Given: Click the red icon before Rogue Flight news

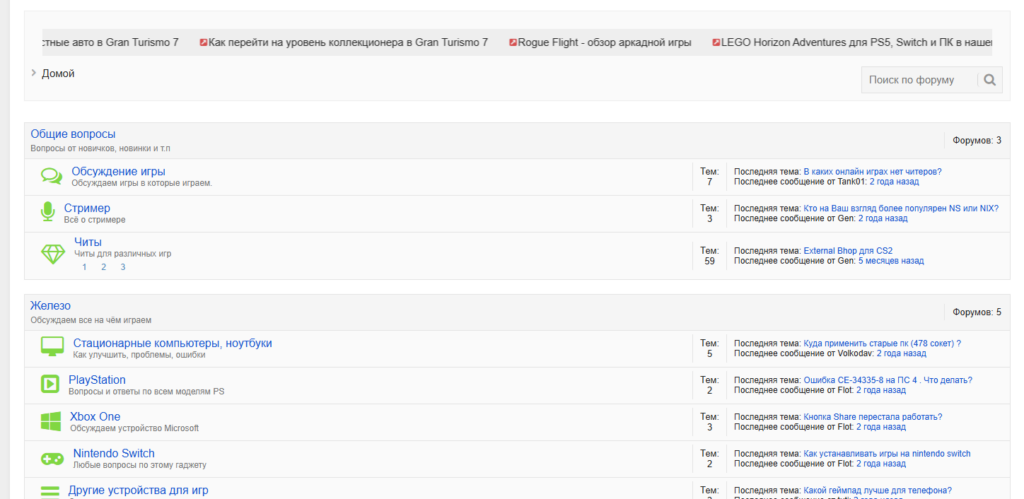Looking at the screenshot, I should click(x=513, y=42).
